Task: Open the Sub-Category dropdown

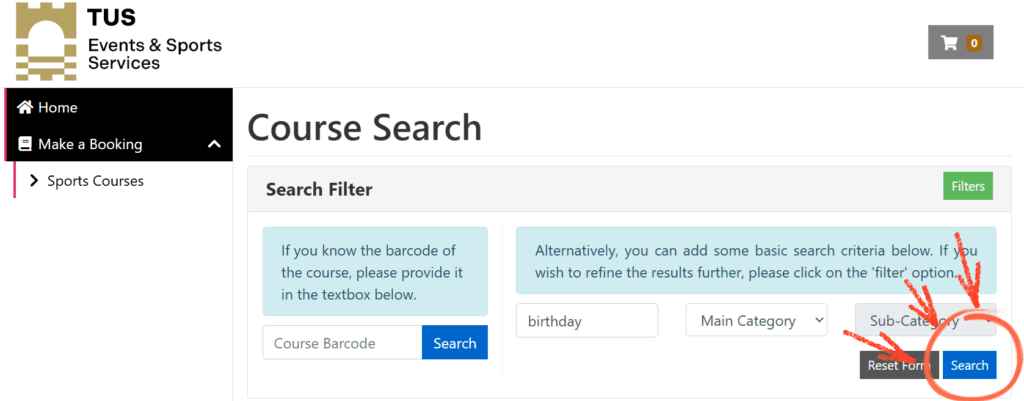Action: coord(925,321)
